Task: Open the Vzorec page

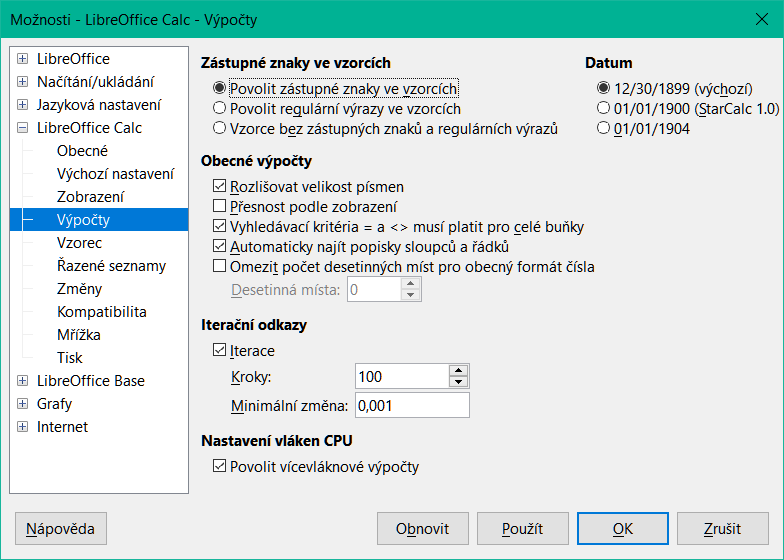Action: [x=80, y=242]
